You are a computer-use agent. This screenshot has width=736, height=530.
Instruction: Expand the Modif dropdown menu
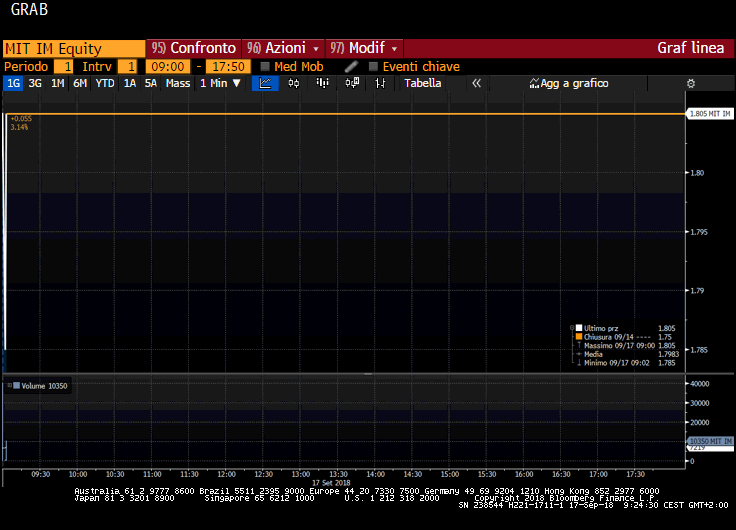[x=364, y=48]
